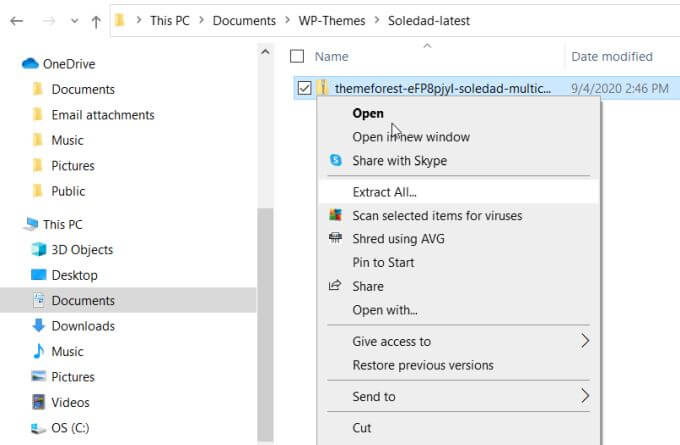Expand the Give access to submenu
The image size is (680, 445).
(x=585, y=341)
